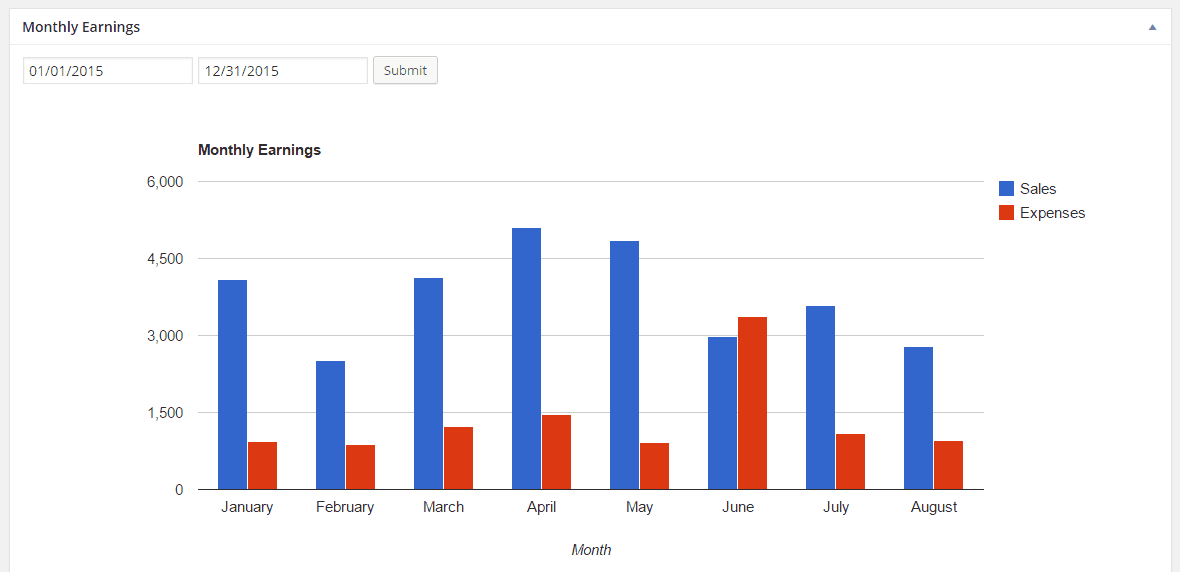Focus the start date field 01/01/2015
Screen dimensions: 1180x572
pos(108,71)
